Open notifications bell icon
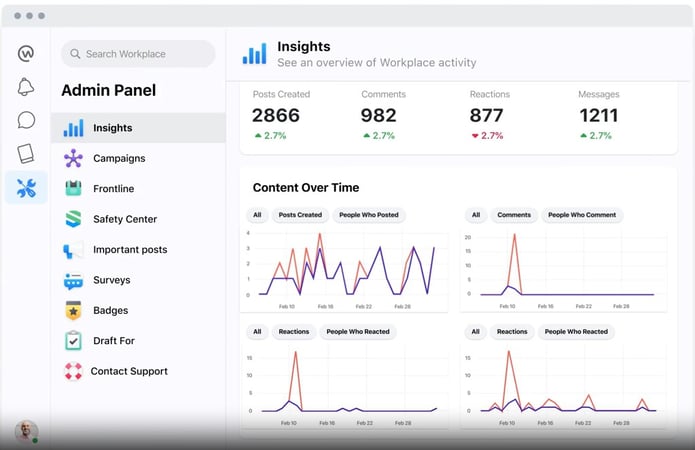Viewport: 695px width, 450px height. tap(26, 86)
